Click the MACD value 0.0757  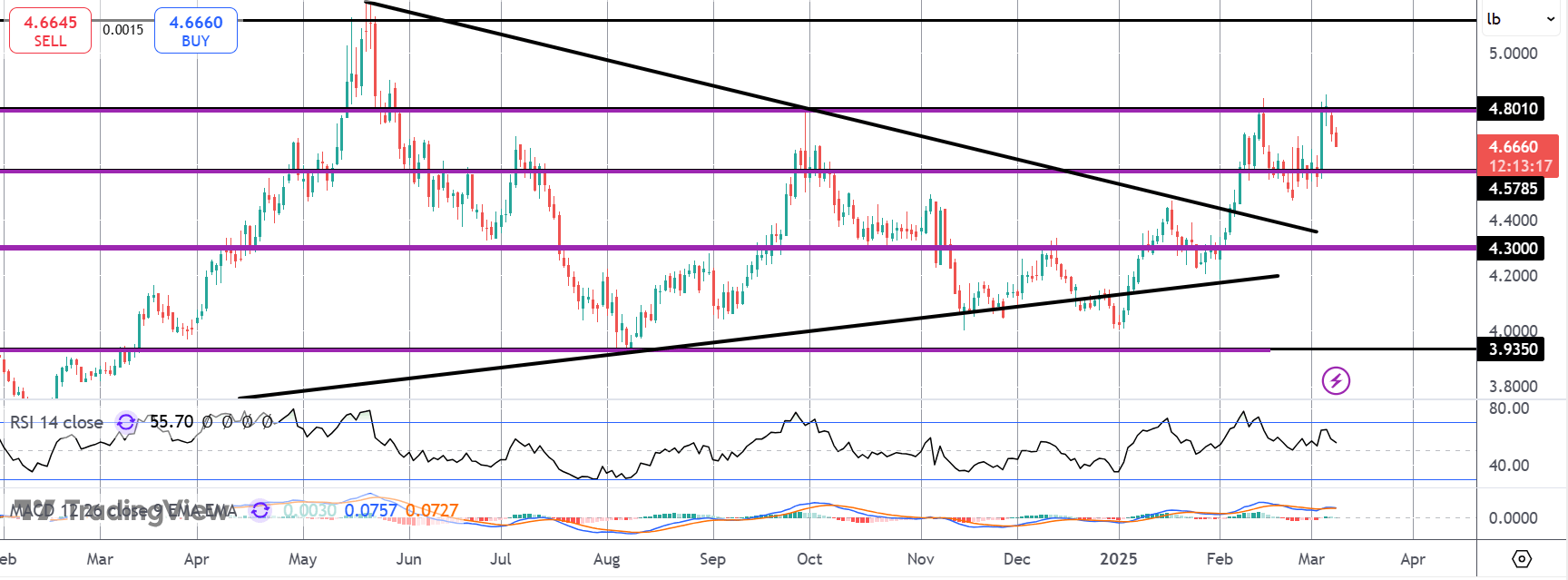coord(371,510)
